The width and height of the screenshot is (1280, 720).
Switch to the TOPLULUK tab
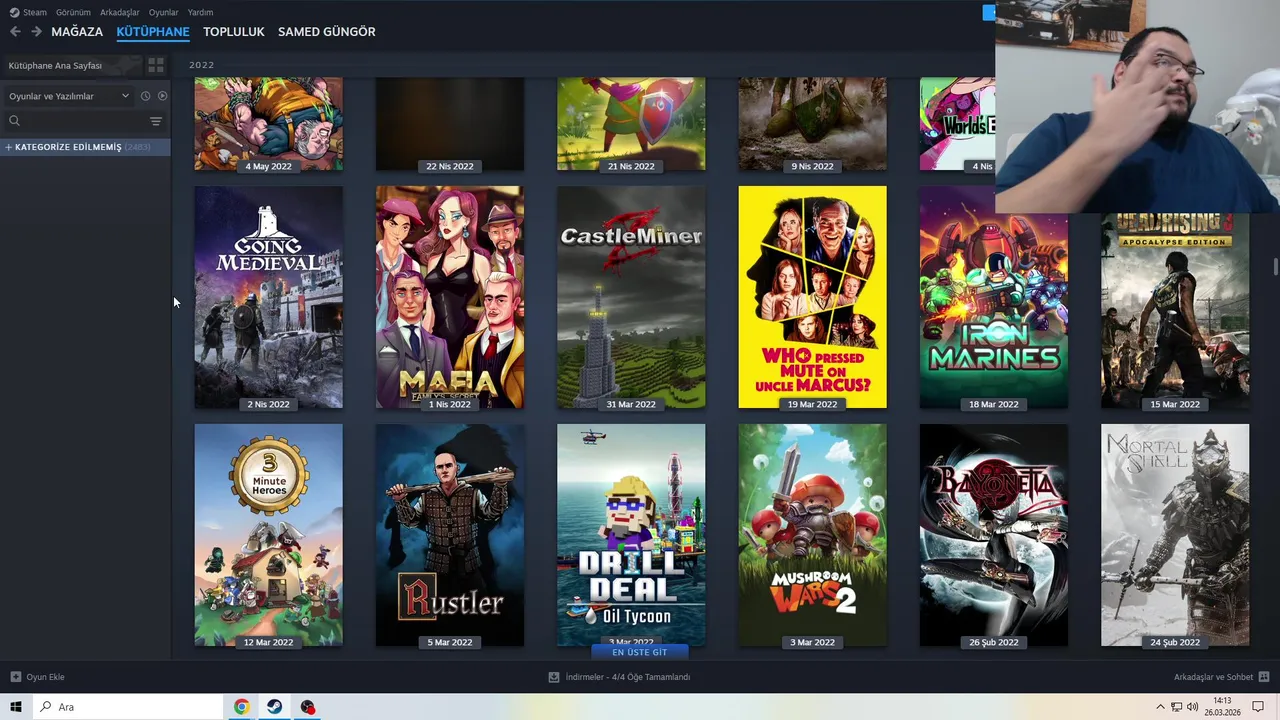[234, 32]
